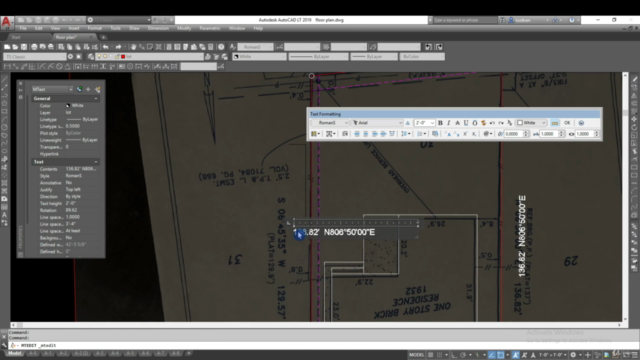
Task: Select the Pan hand tool
Action: [133, 47]
